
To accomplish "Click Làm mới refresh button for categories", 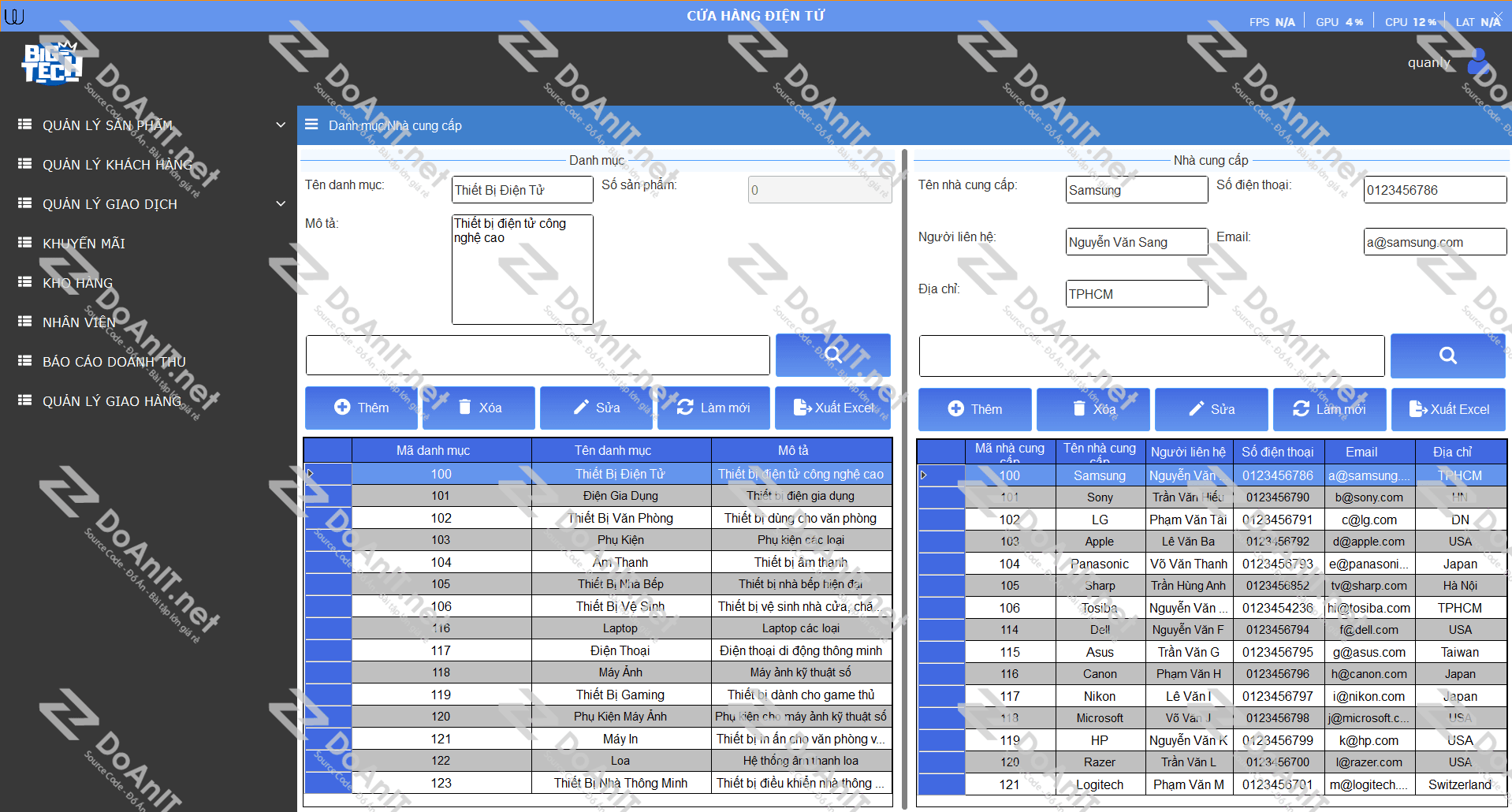I will [713, 408].
